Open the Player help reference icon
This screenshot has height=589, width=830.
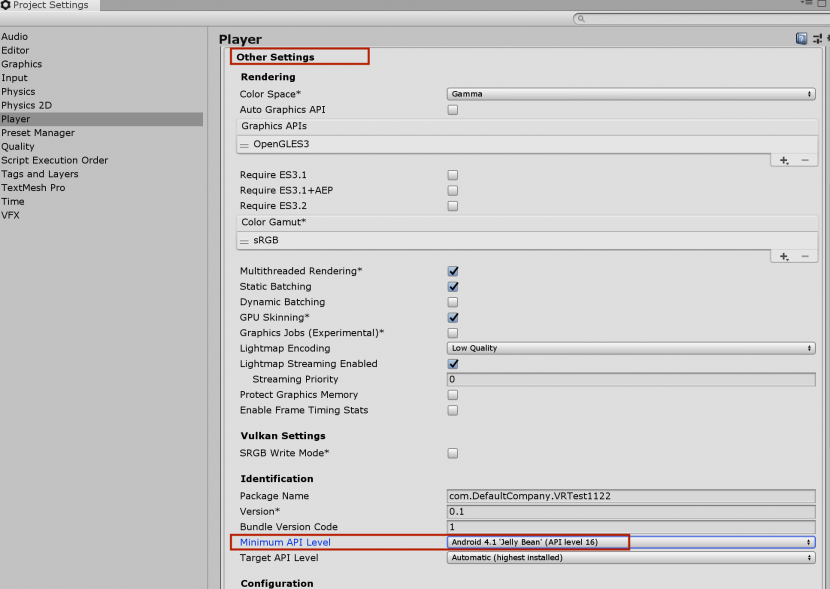click(801, 39)
